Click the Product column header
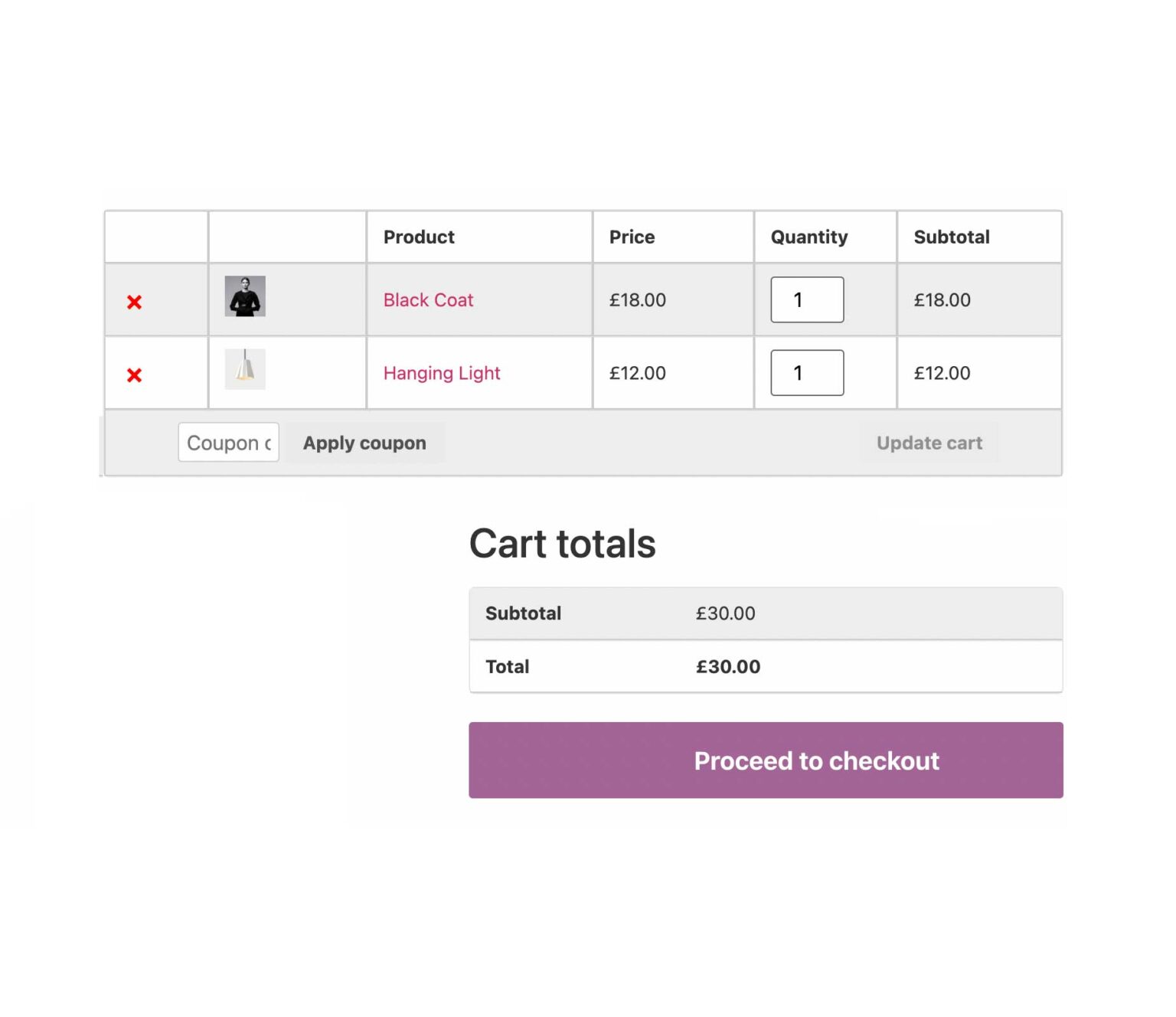Image resolution: width=1176 pixels, height=1017 pixels. pos(418,237)
